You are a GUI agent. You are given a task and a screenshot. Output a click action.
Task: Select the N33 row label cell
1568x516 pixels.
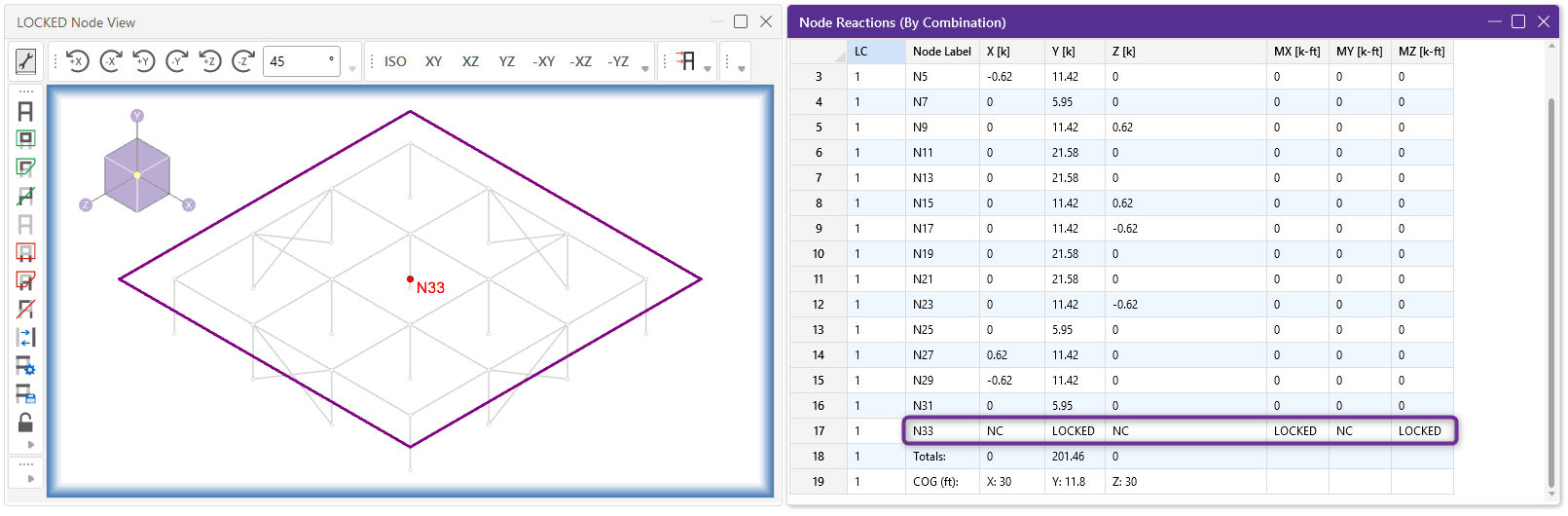(942, 430)
